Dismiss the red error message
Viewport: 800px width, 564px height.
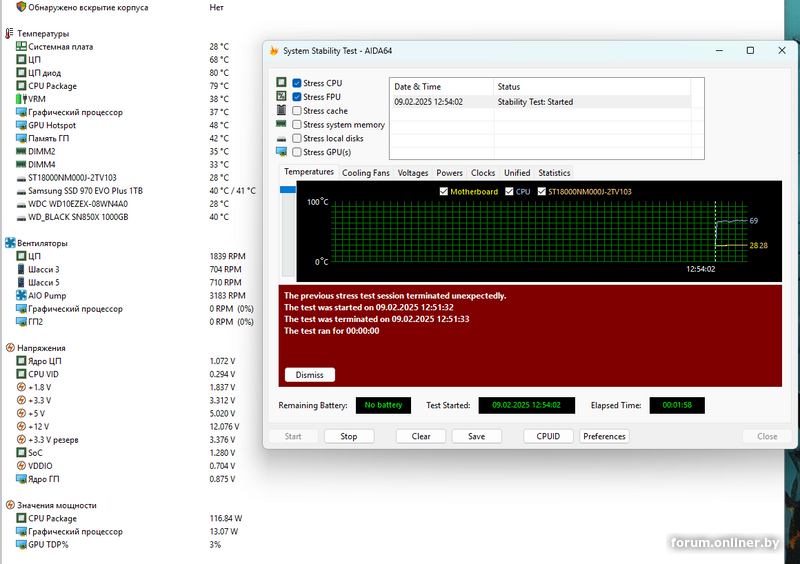click(310, 375)
